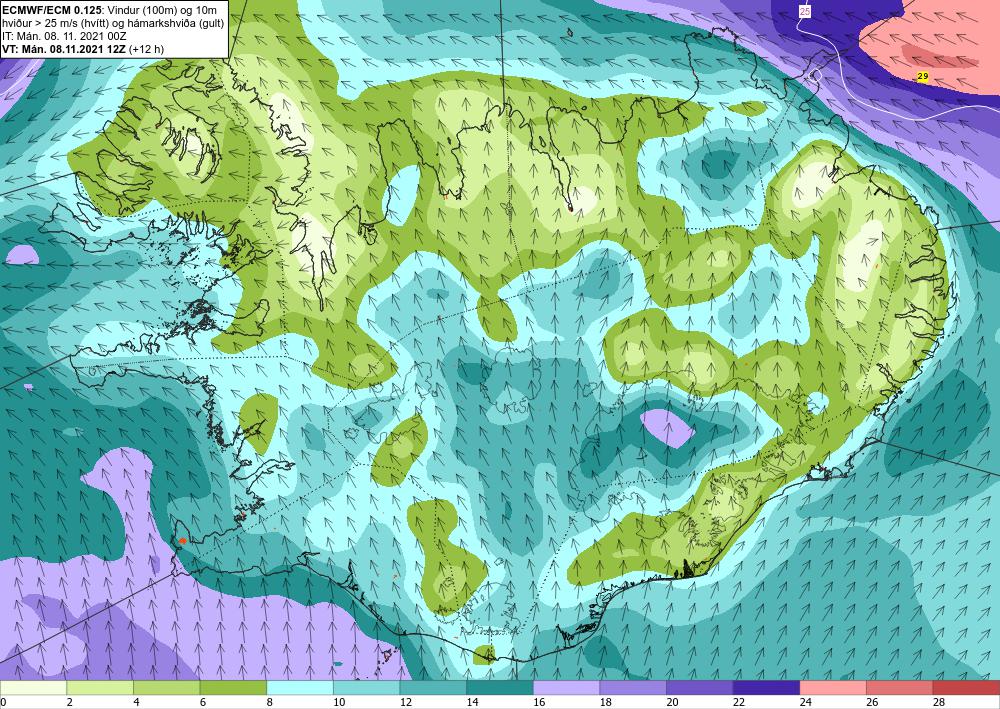Image resolution: width=1000 pixels, height=709 pixels.
Task: Select the 26–28 m/s salmon legend swatch
Action: pos(899,688)
